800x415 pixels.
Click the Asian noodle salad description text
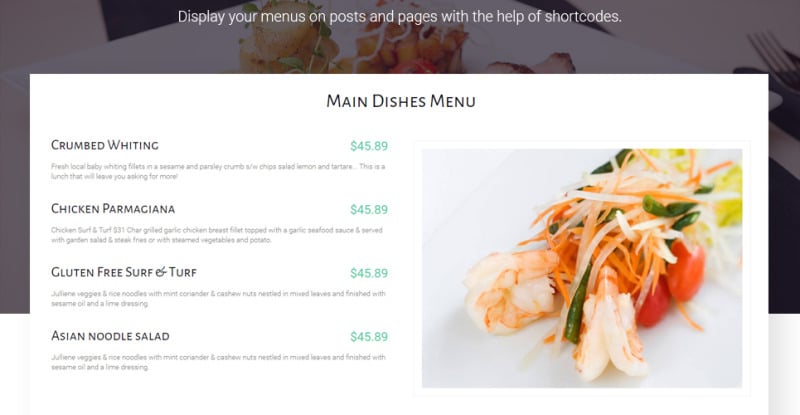[218, 362]
